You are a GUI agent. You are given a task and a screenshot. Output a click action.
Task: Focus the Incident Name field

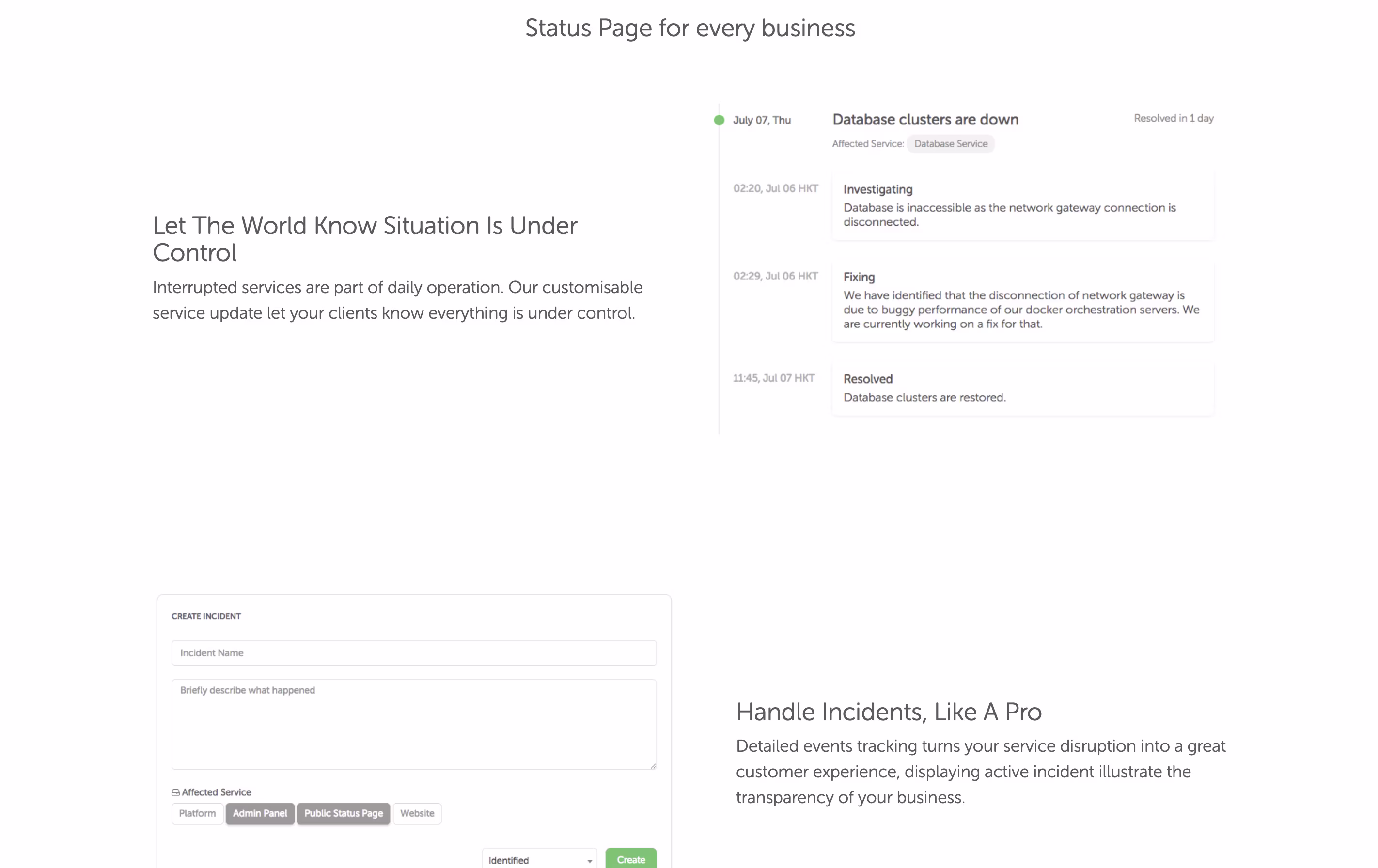coord(414,653)
